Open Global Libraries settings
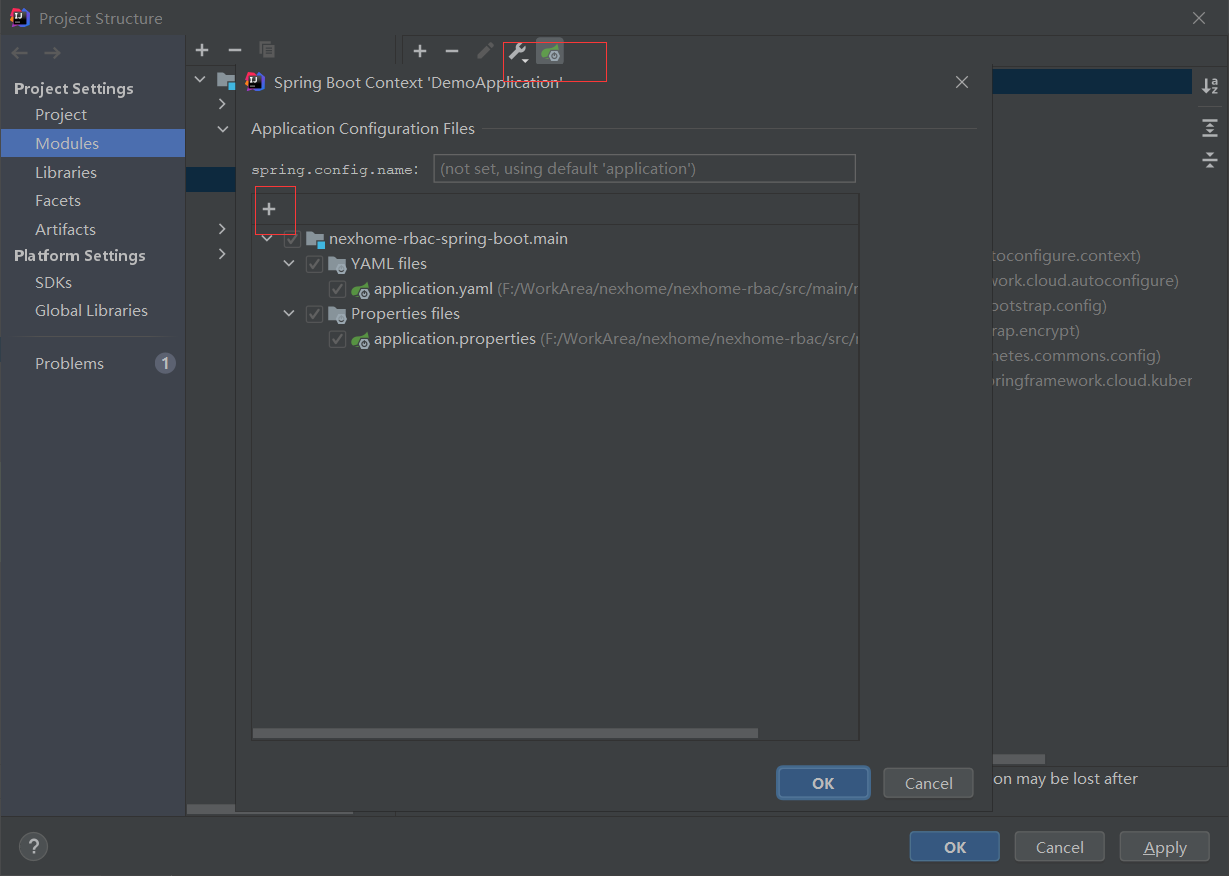The width and height of the screenshot is (1229, 876). [91, 310]
